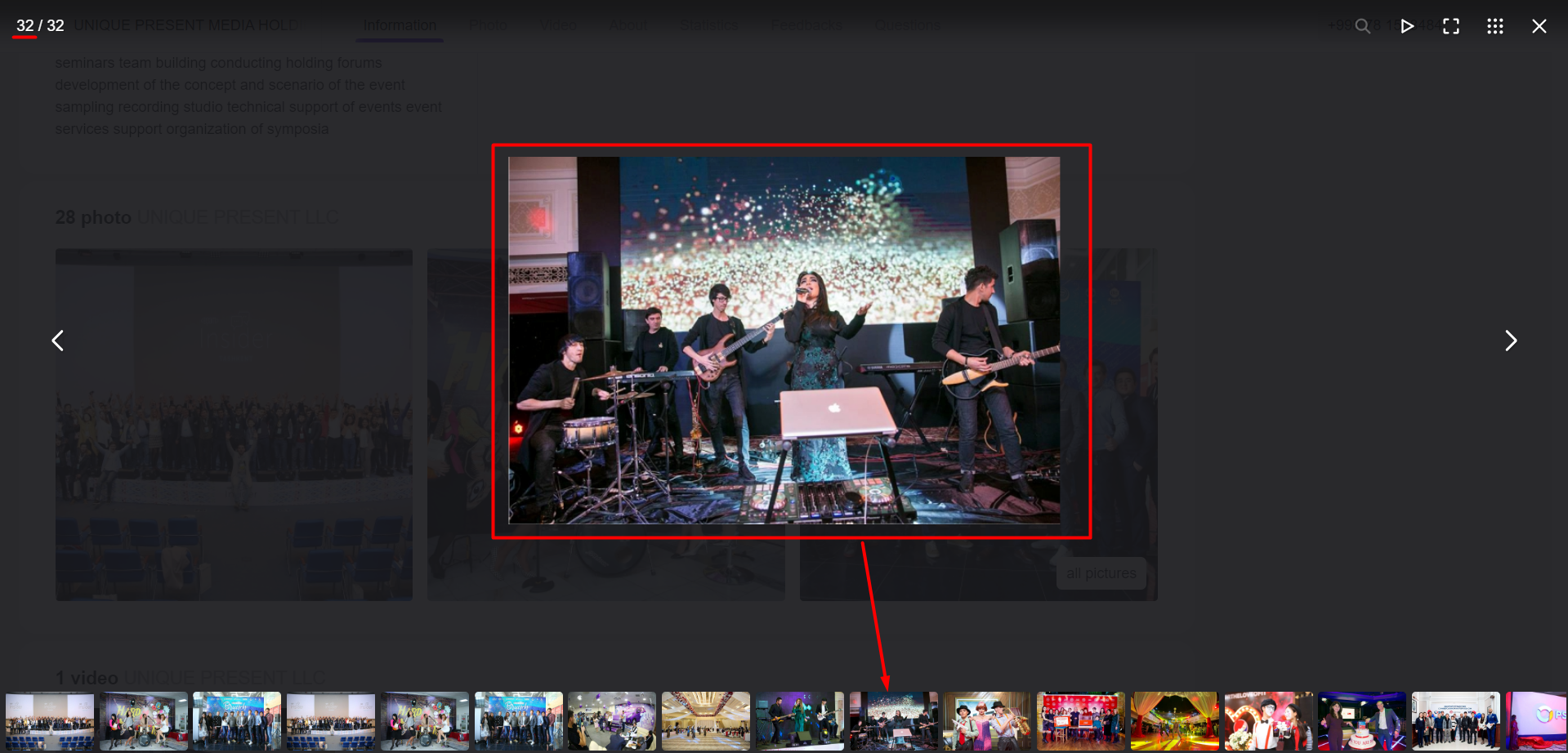This screenshot has width=1568, height=753.
Task: Open the zoom magnifier in the lightbox toolbar
Action: pyautogui.click(x=1362, y=26)
